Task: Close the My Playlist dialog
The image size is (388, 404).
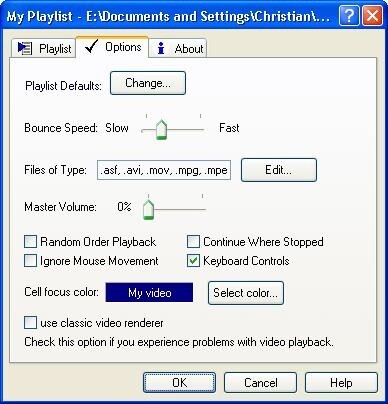Action: pos(372,15)
